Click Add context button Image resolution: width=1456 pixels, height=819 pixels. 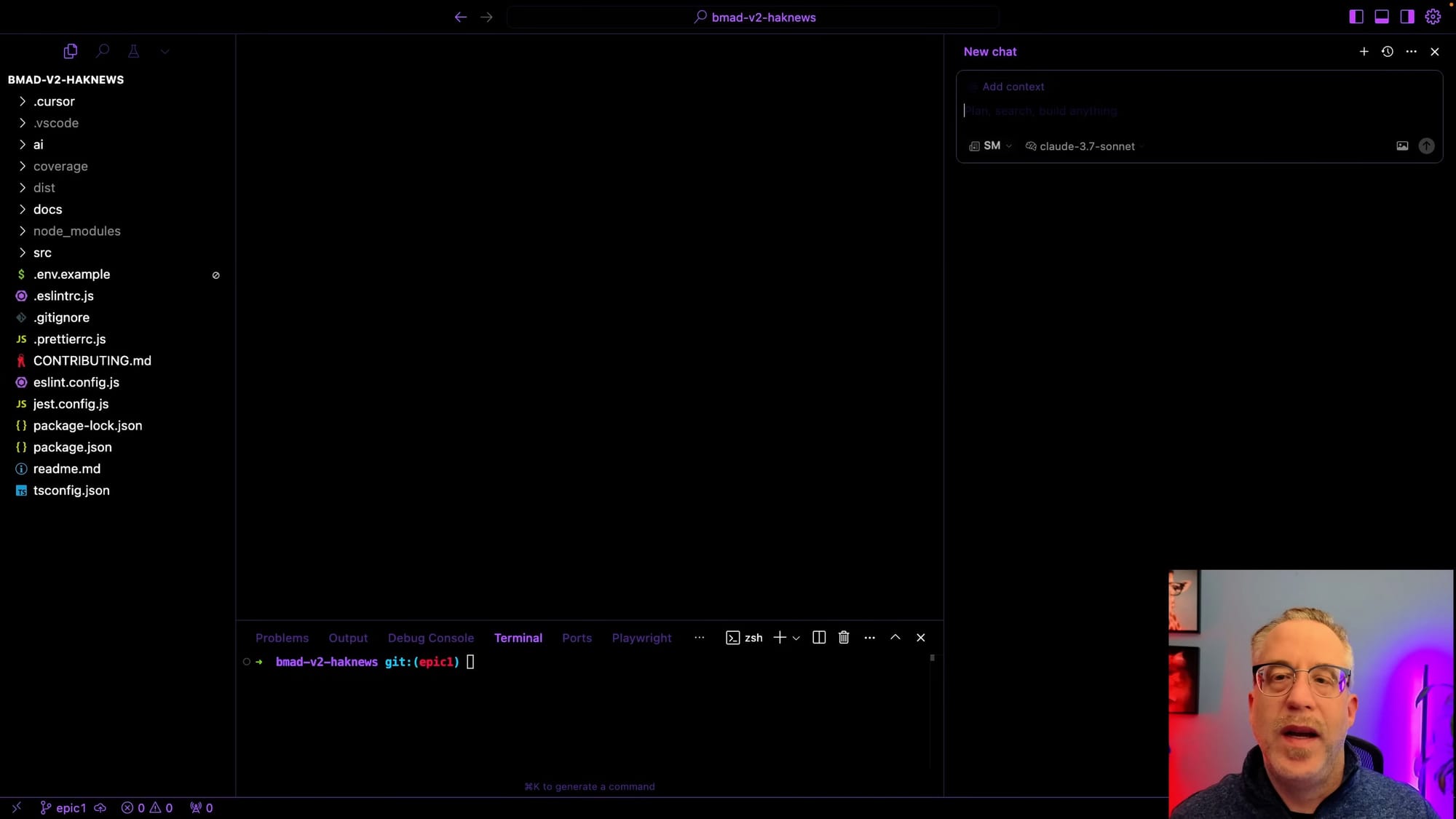1012,87
